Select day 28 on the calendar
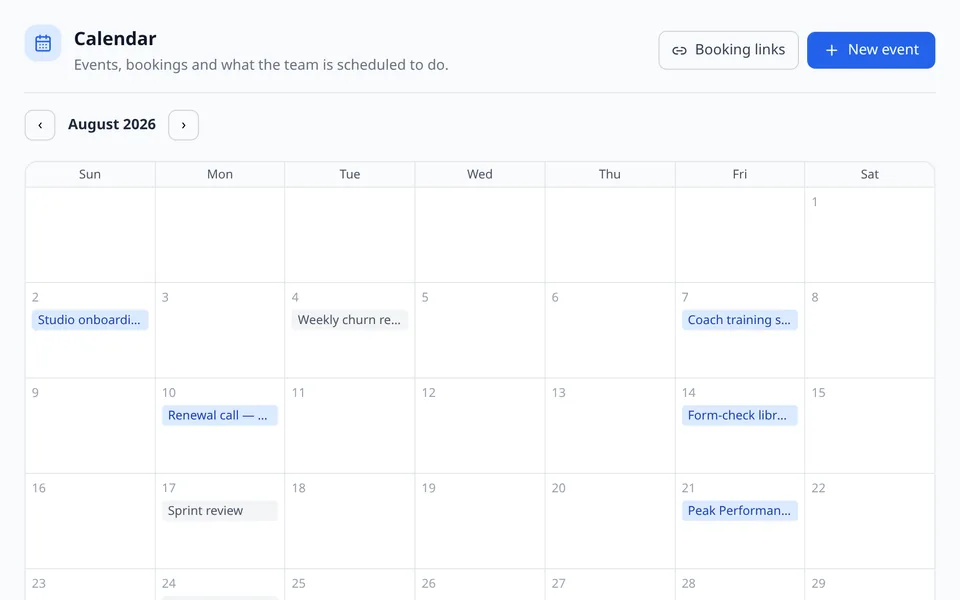 740,585
